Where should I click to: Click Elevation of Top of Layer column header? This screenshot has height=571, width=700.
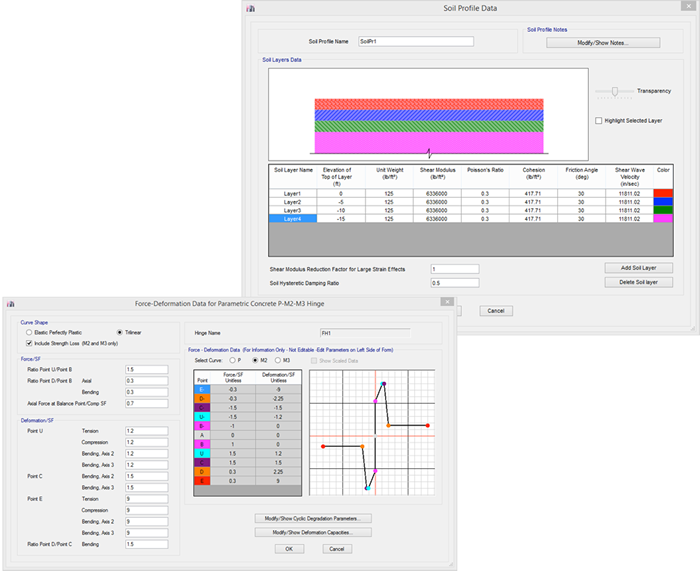point(337,177)
